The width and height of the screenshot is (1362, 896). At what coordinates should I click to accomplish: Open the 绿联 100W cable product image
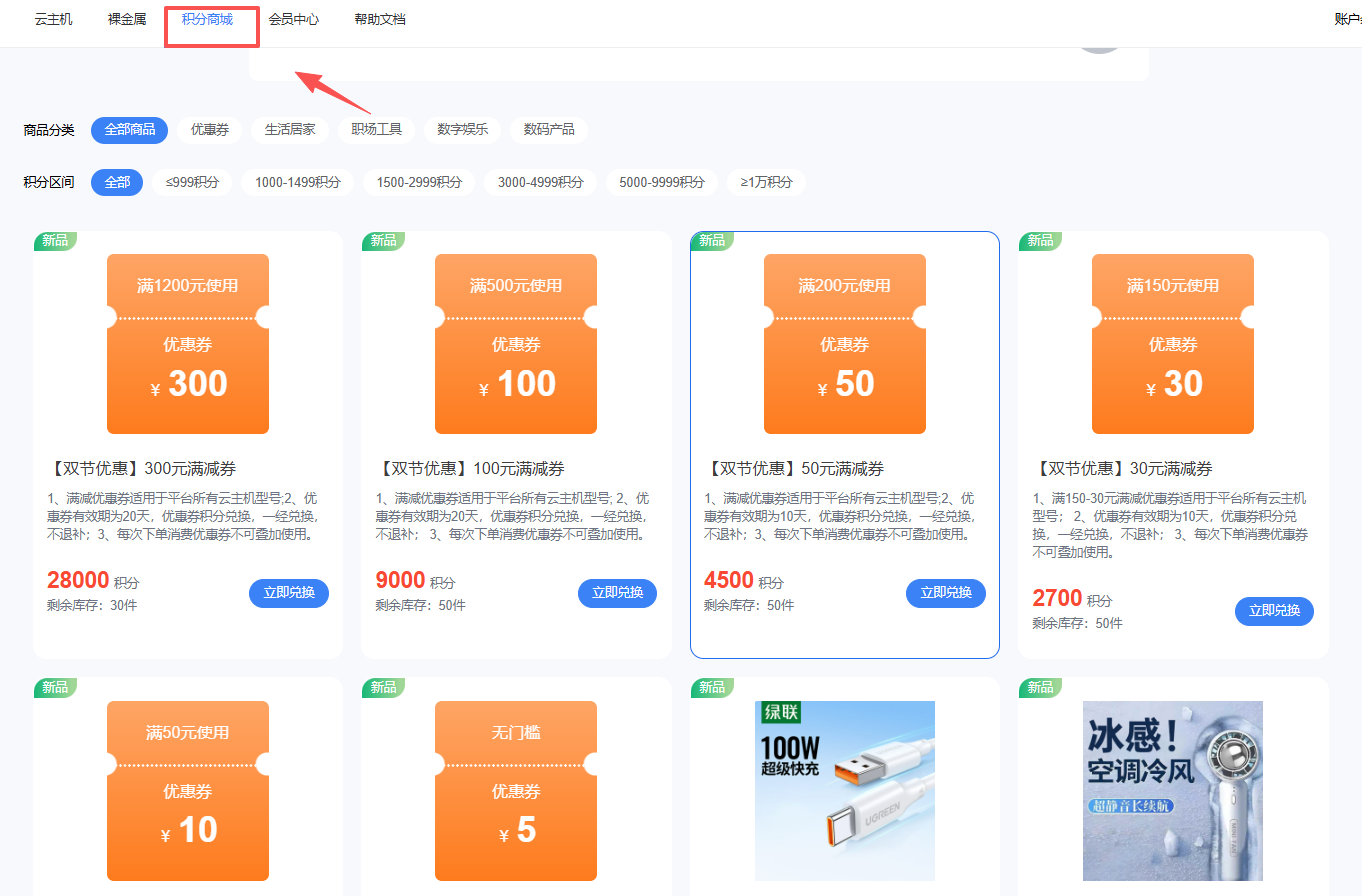(844, 790)
